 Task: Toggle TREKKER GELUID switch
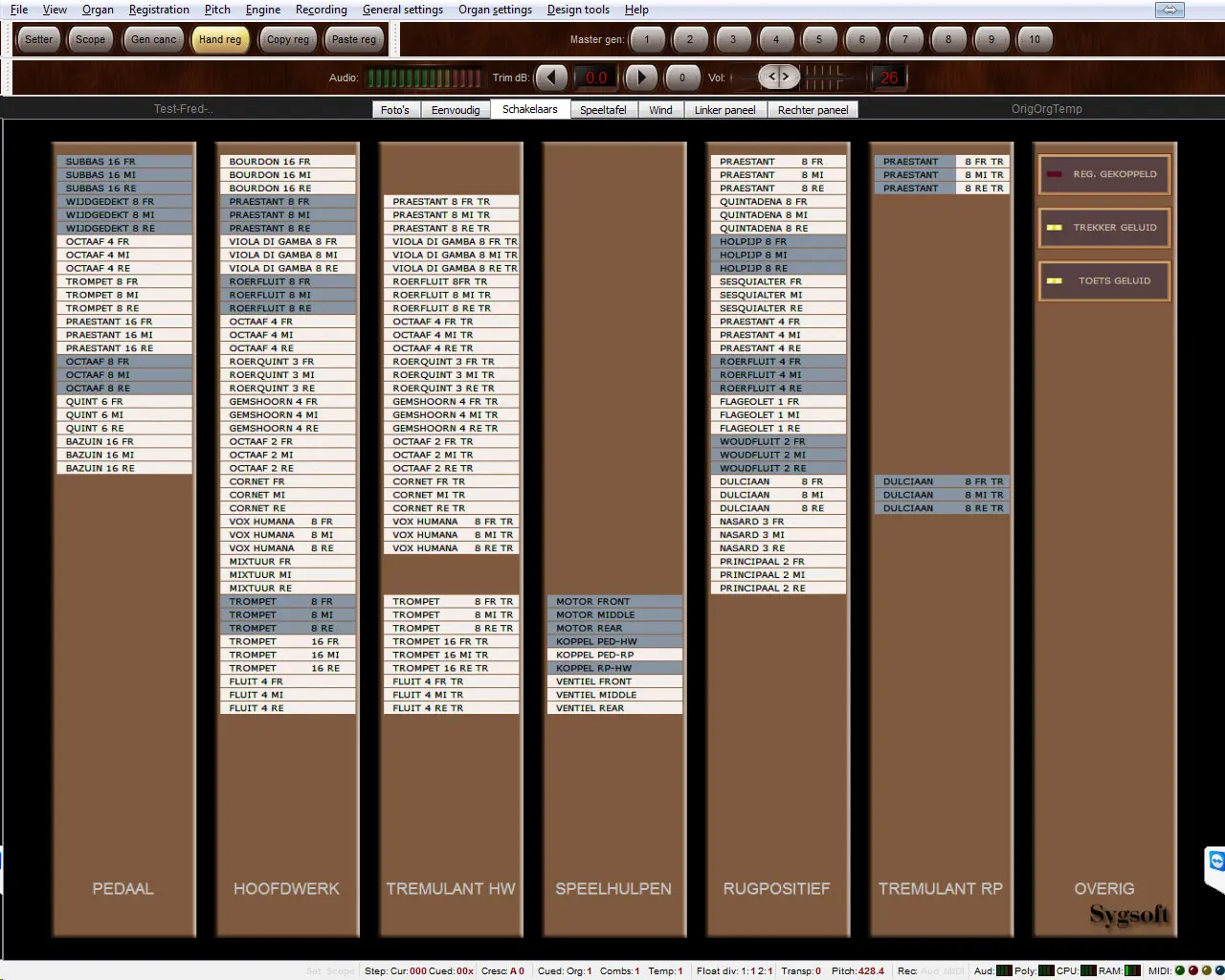pos(1104,228)
